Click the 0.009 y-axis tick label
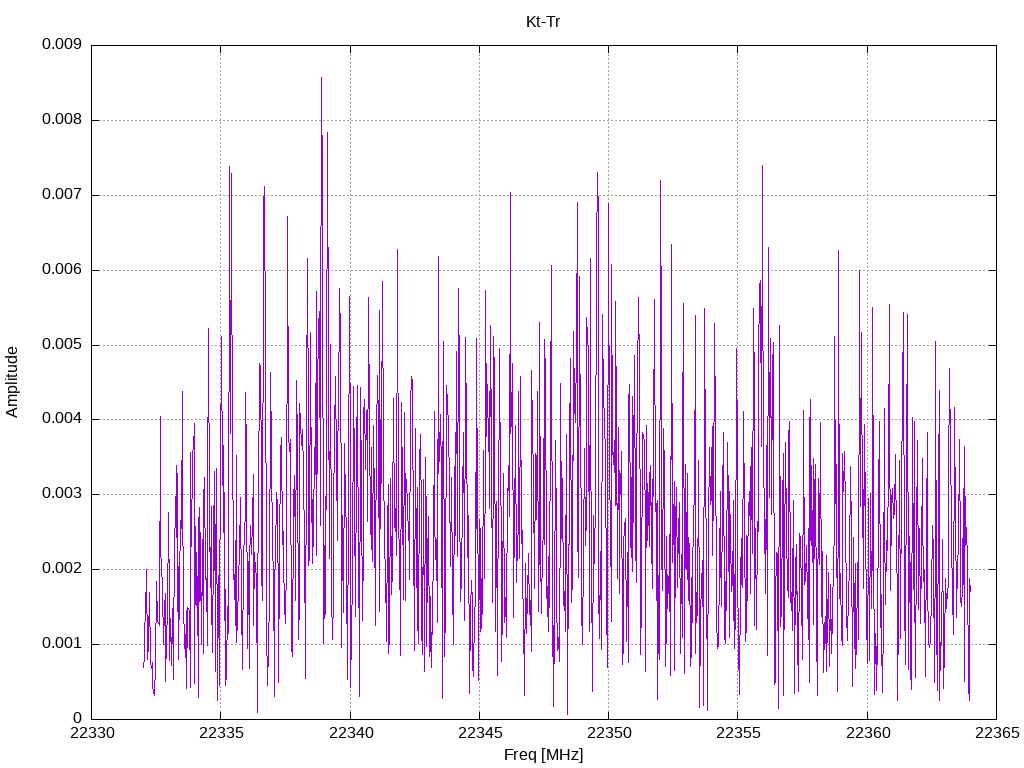 pos(62,44)
